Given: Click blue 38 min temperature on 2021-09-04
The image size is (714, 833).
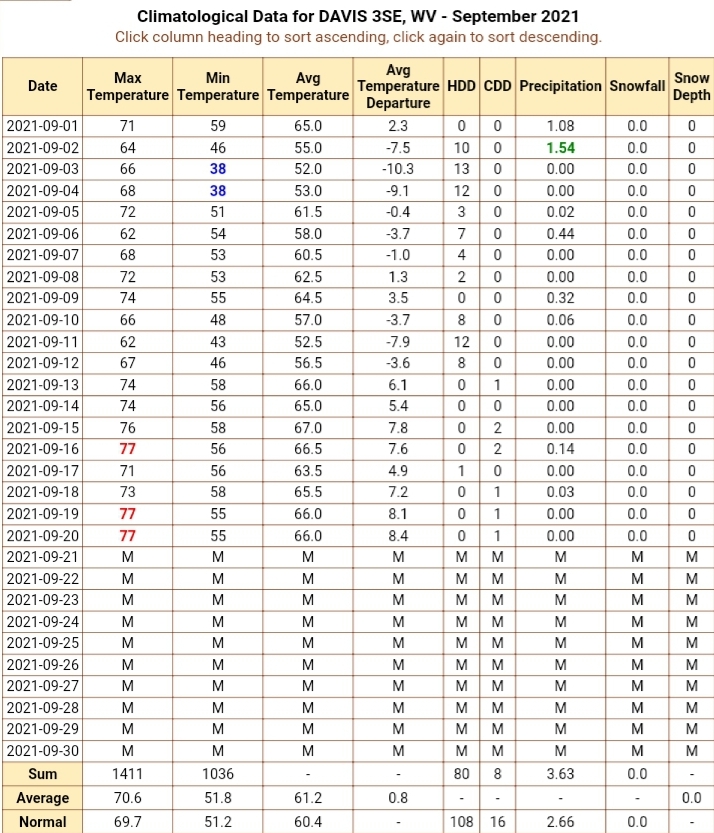Looking at the screenshot, I should [x=218, y=191].
